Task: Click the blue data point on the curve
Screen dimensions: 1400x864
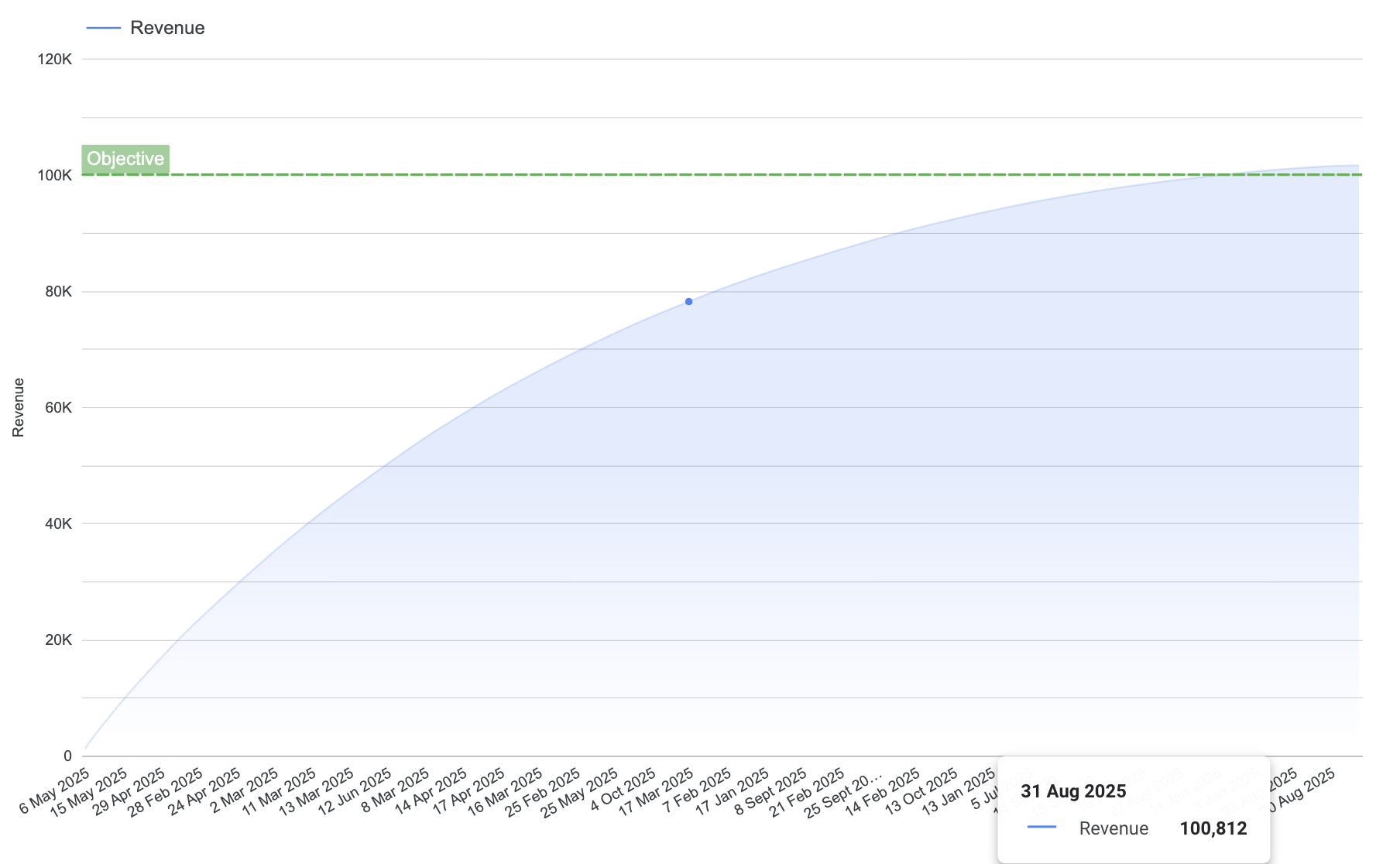Action: coord(688,301)
